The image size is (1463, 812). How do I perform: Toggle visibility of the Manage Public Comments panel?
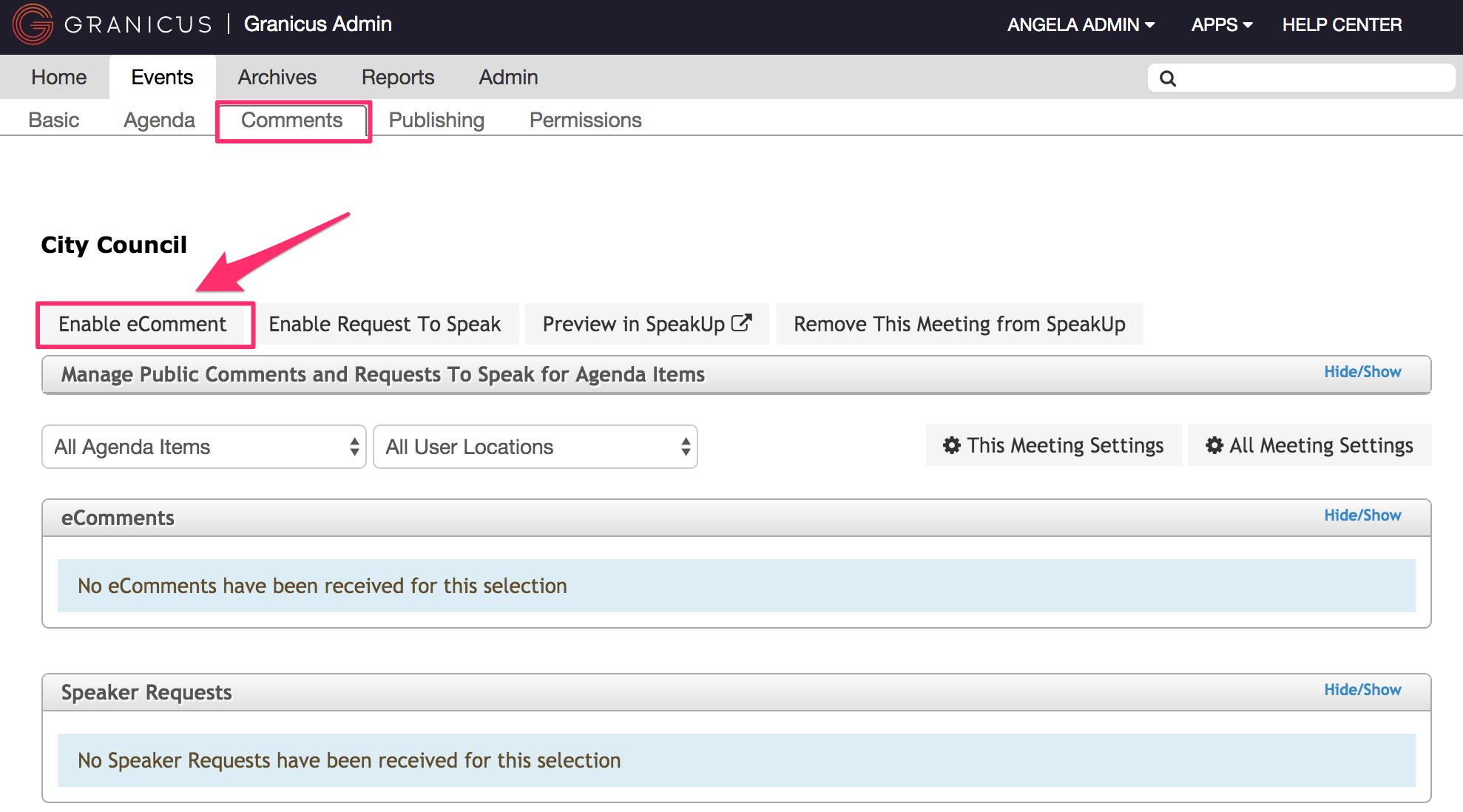tap(1362, 372)
